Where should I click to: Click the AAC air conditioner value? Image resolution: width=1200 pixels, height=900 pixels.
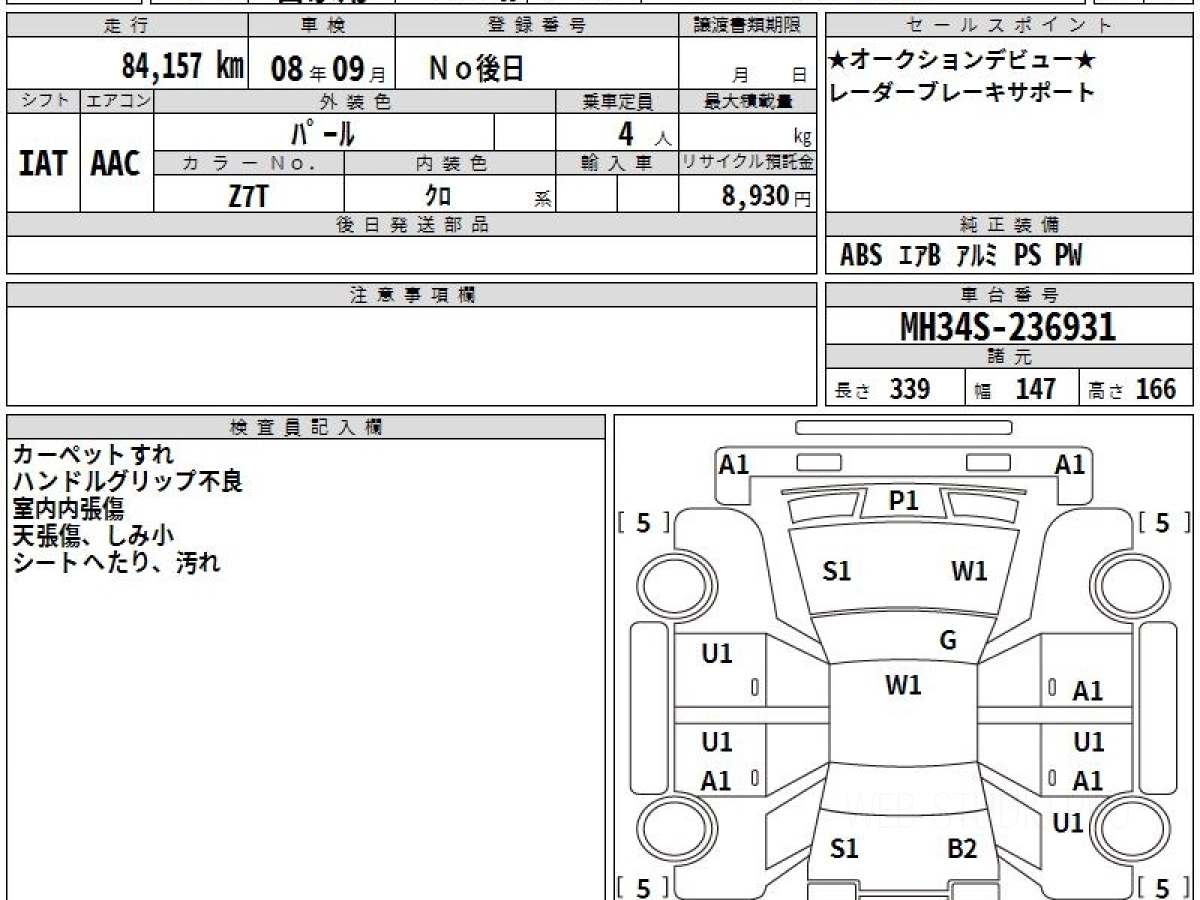click(x=116, y=163)
